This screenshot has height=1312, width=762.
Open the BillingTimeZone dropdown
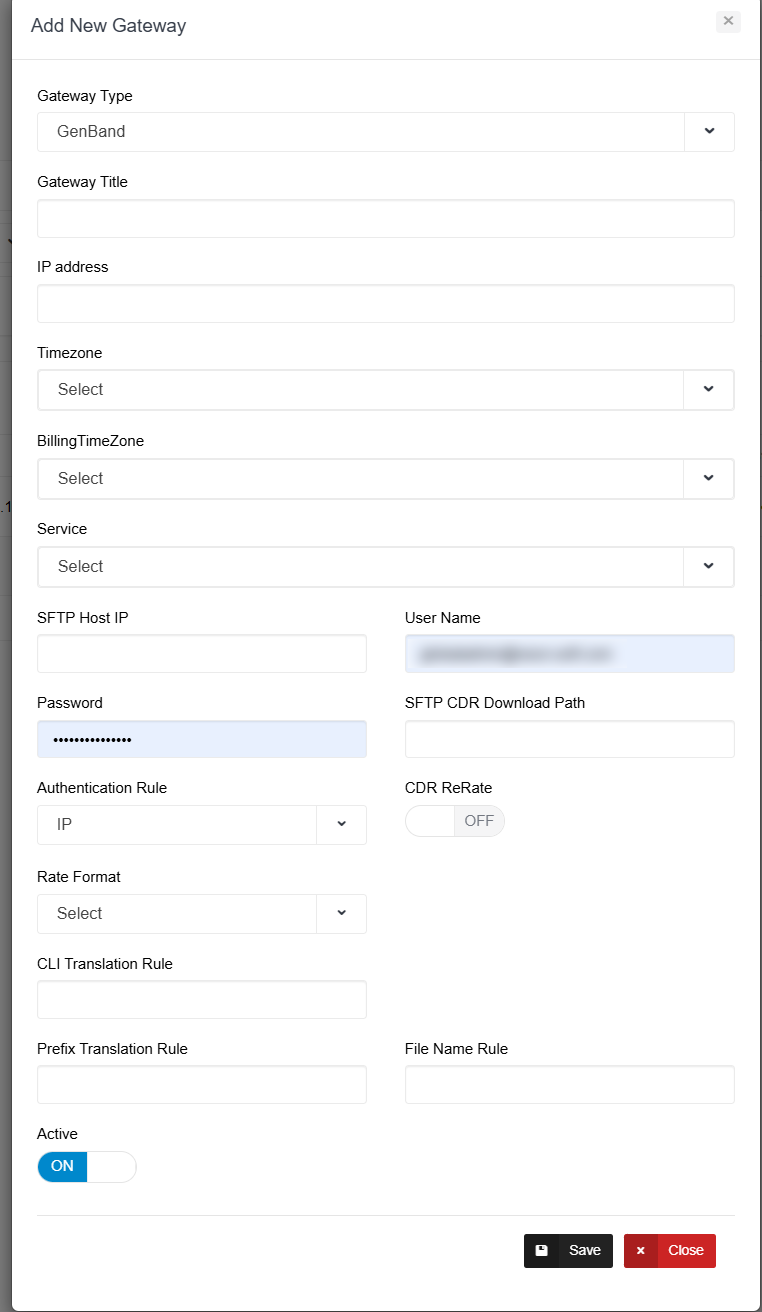point(709,478)
